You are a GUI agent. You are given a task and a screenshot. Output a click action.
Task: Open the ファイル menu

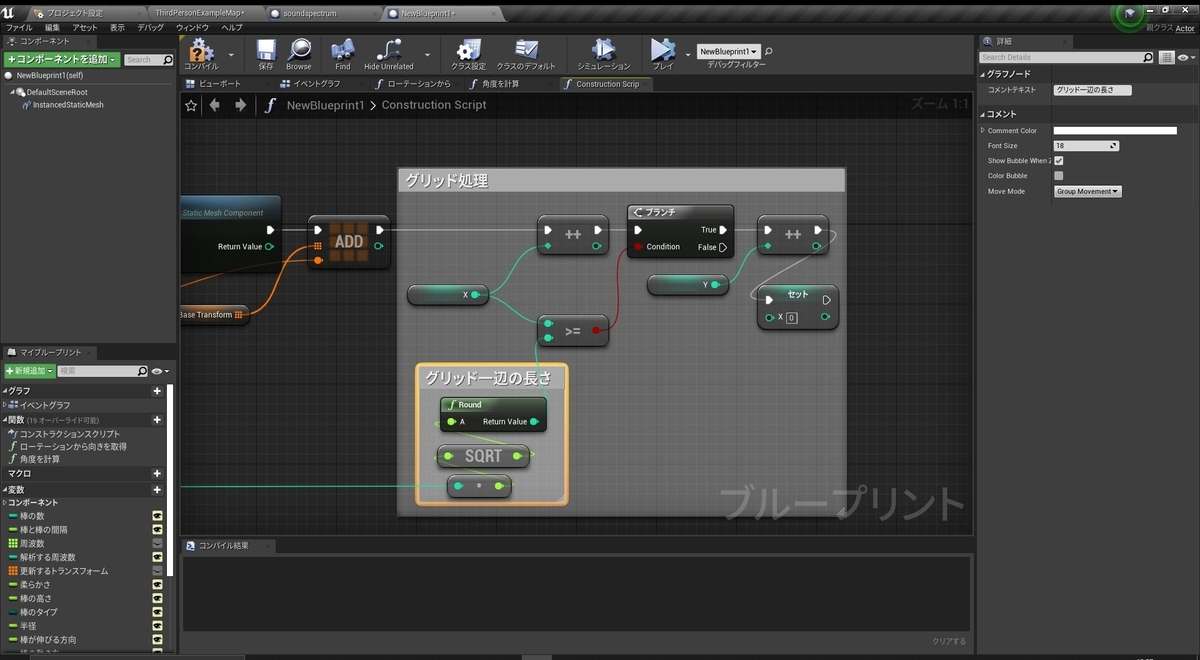(19, 28)
